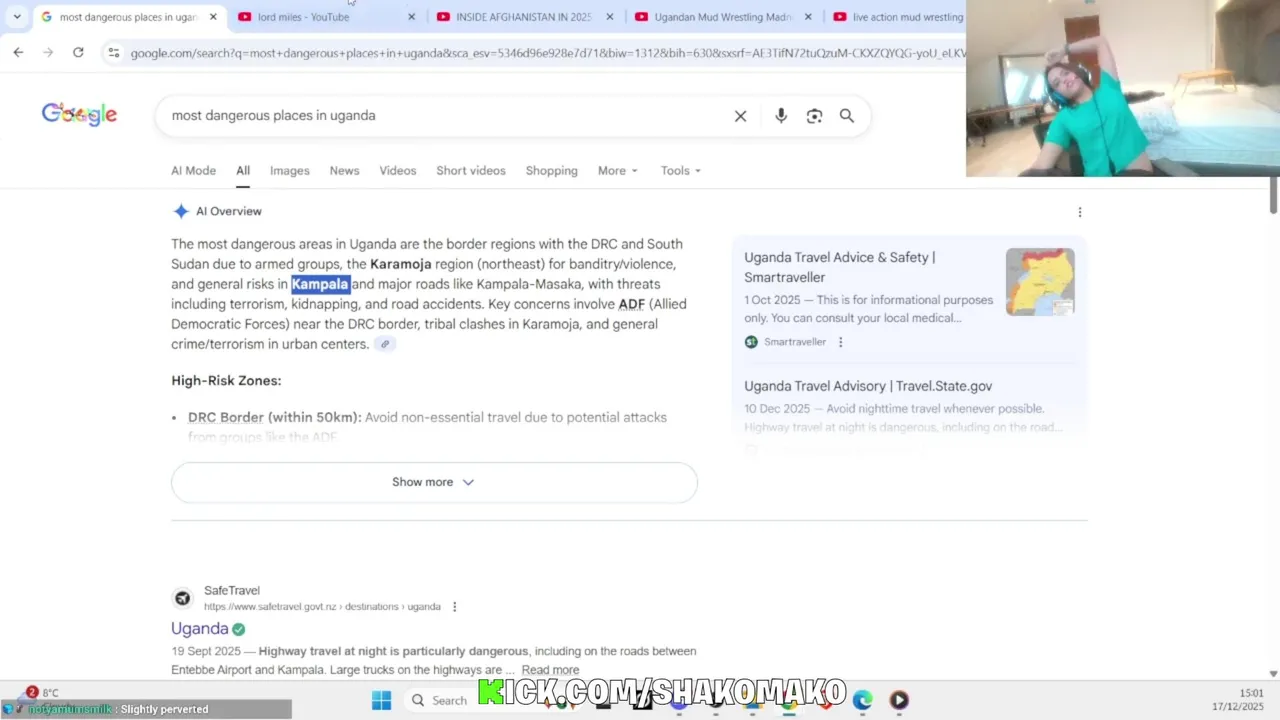Open the media player taskbar icon

(899, 700)
